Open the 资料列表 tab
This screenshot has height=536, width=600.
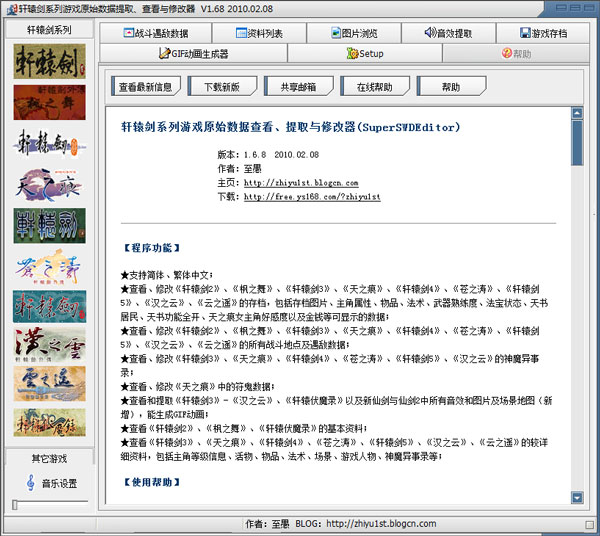click(258, 33)
